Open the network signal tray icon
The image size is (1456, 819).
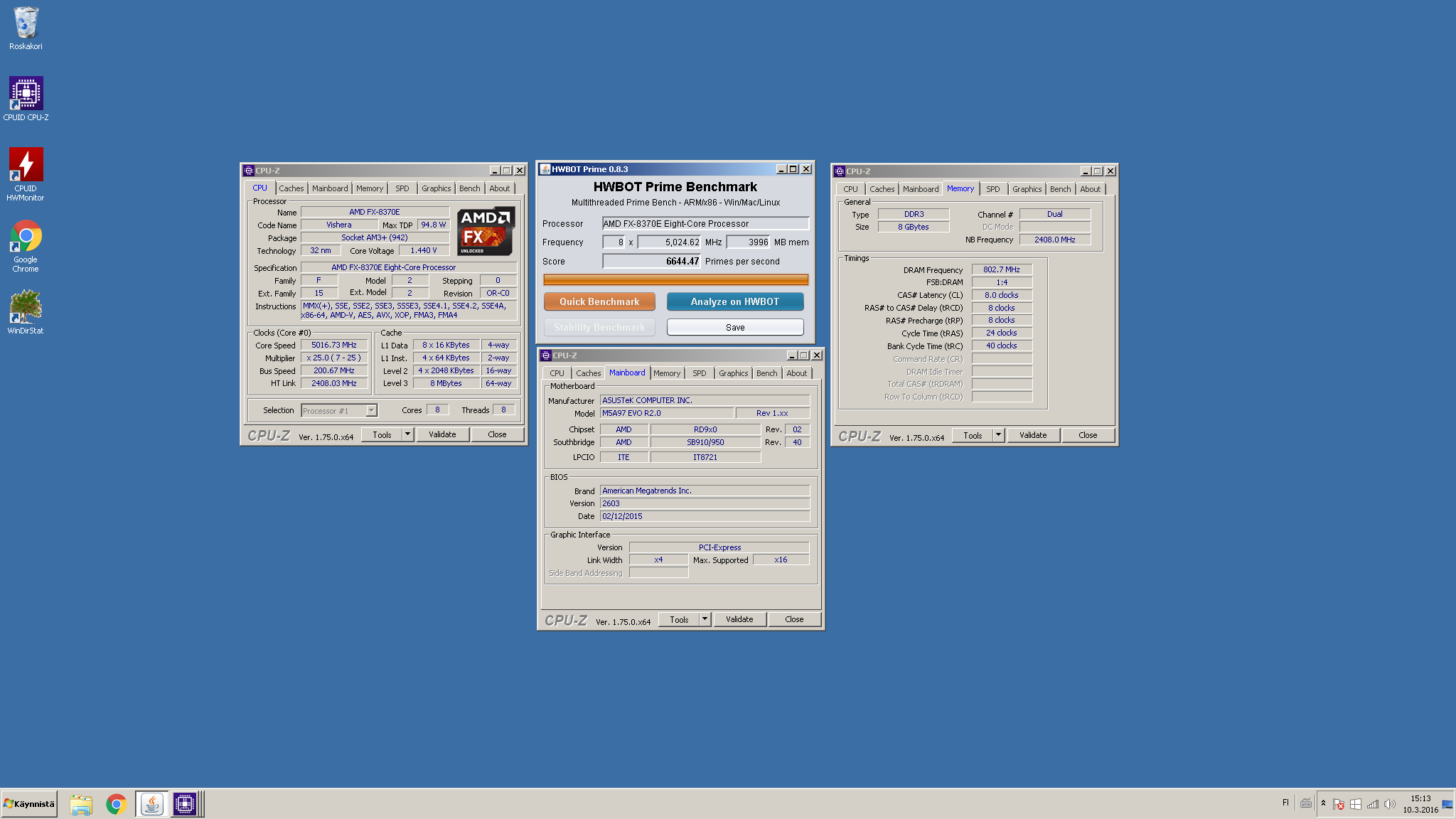[1373, 804]
